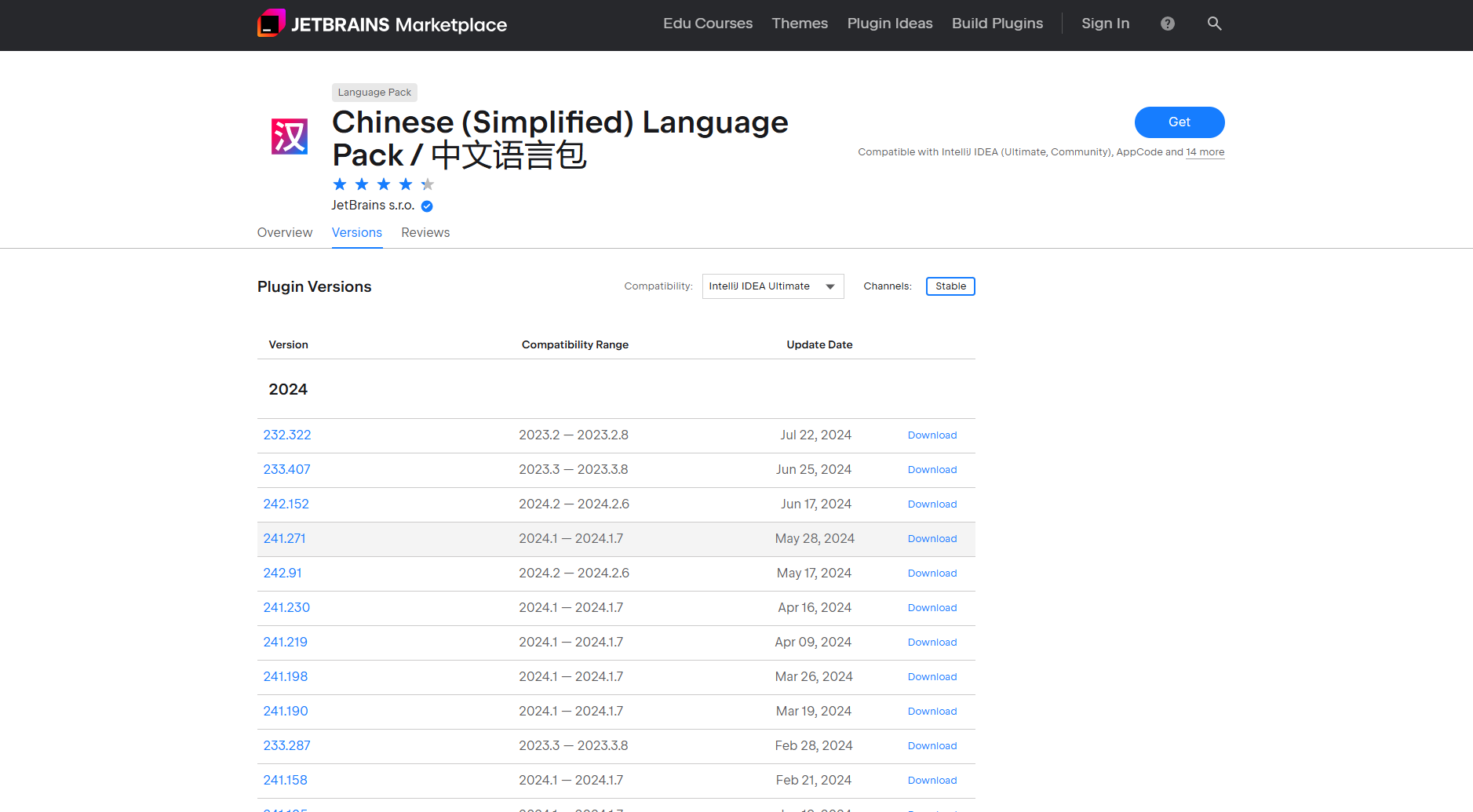Click the Version column header
This screenshot has height=812, width=1473.
click(x=288, y=345)
